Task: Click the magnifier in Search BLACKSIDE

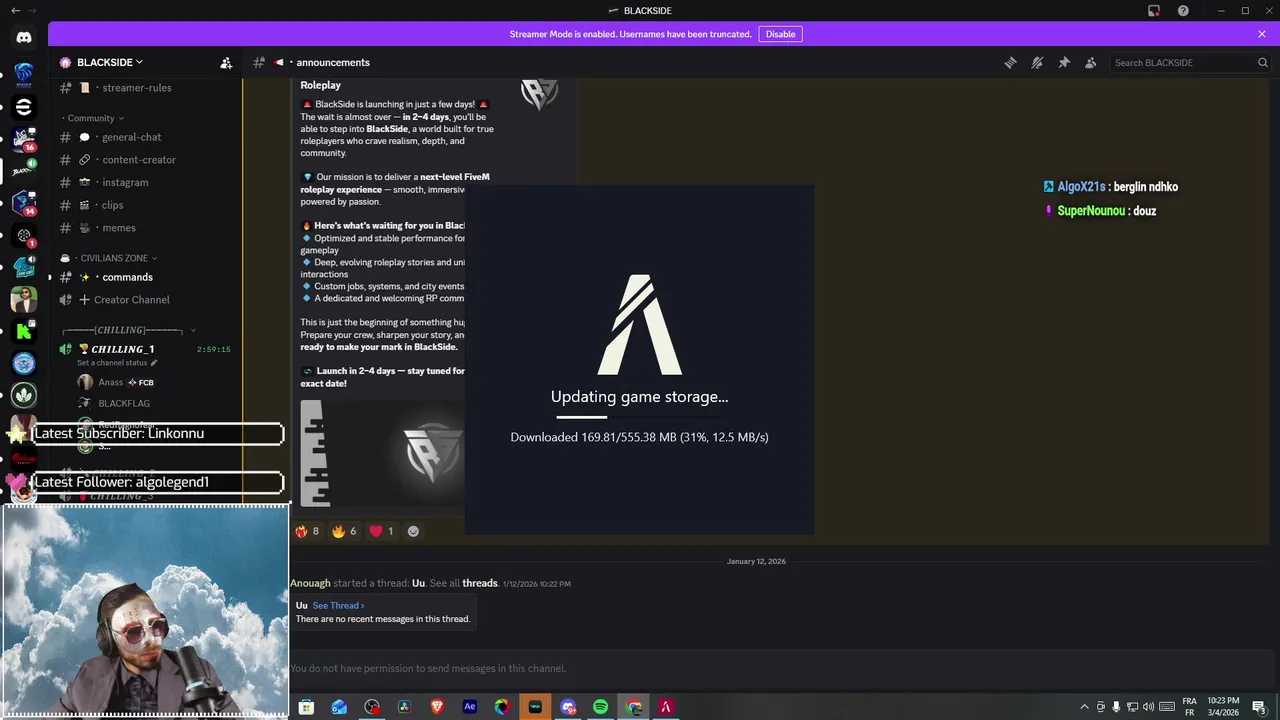Action: click(1262, 62)
